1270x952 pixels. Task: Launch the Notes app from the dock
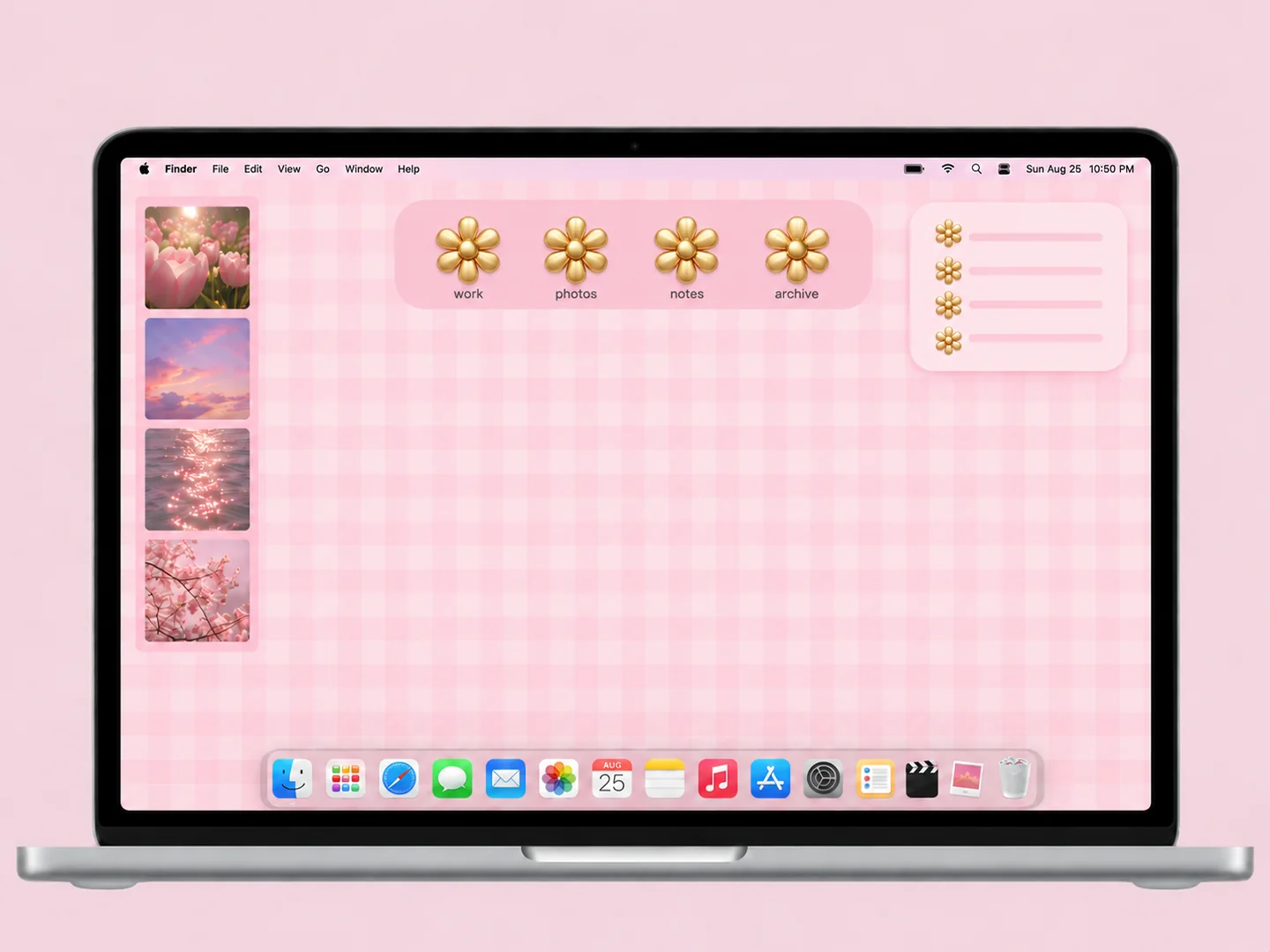pyautogui.click(x=665, y=779)
